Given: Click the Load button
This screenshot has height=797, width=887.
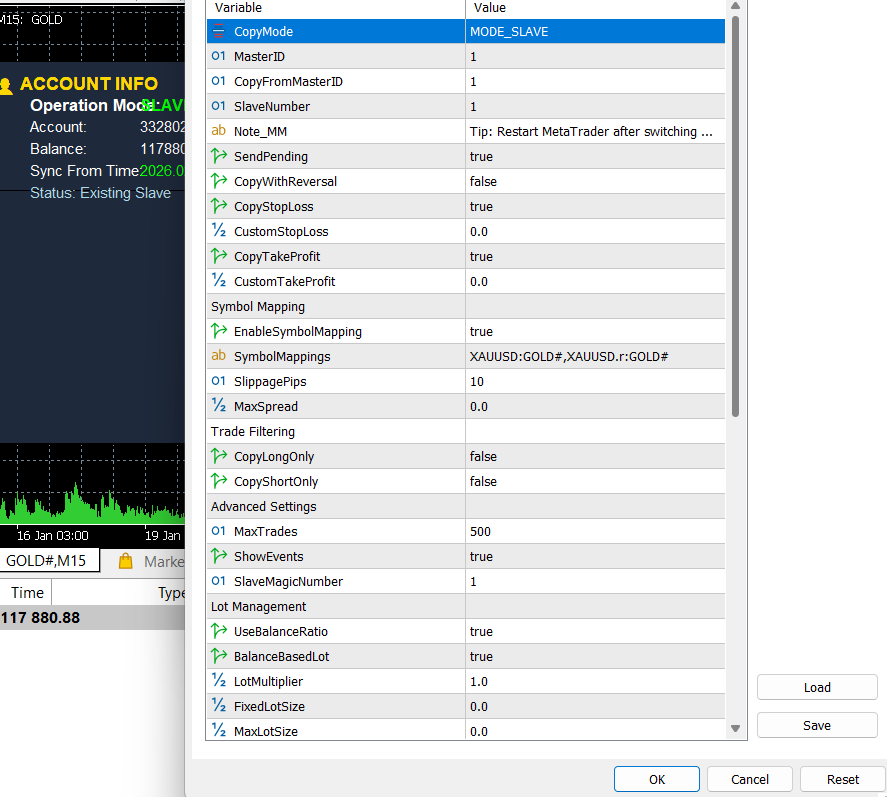Looking at the screenshot, I should pyautogui.click(x=817, y=687).
